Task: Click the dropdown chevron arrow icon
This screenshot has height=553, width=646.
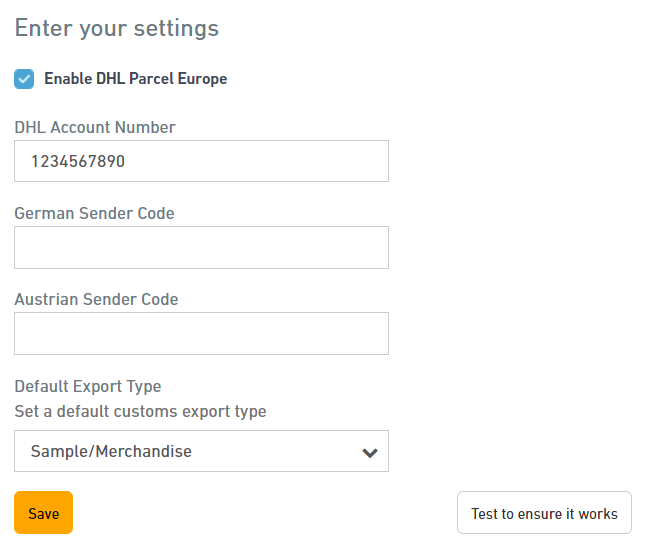Action: pyautogui.click(x=369, y=452)
